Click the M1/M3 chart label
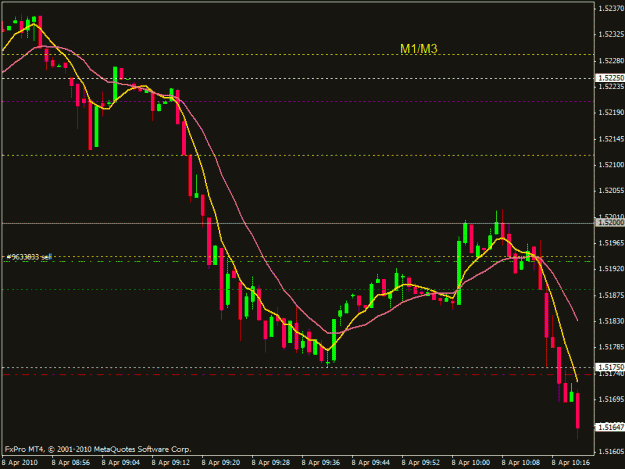Screen dimensions: 625x469 [419, 49]
